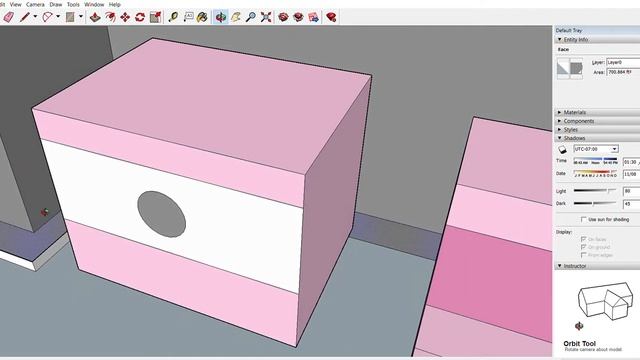
Task: Enable Use sun for shading
Action: coord(584,220)
